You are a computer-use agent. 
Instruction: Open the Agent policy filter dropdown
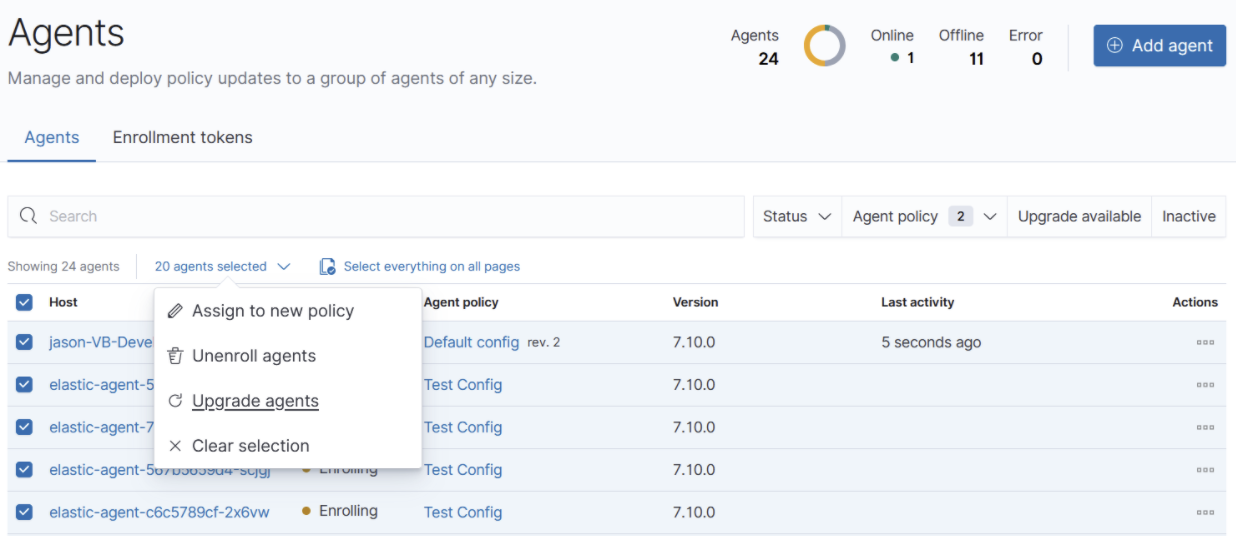click(x=924, y=216)
